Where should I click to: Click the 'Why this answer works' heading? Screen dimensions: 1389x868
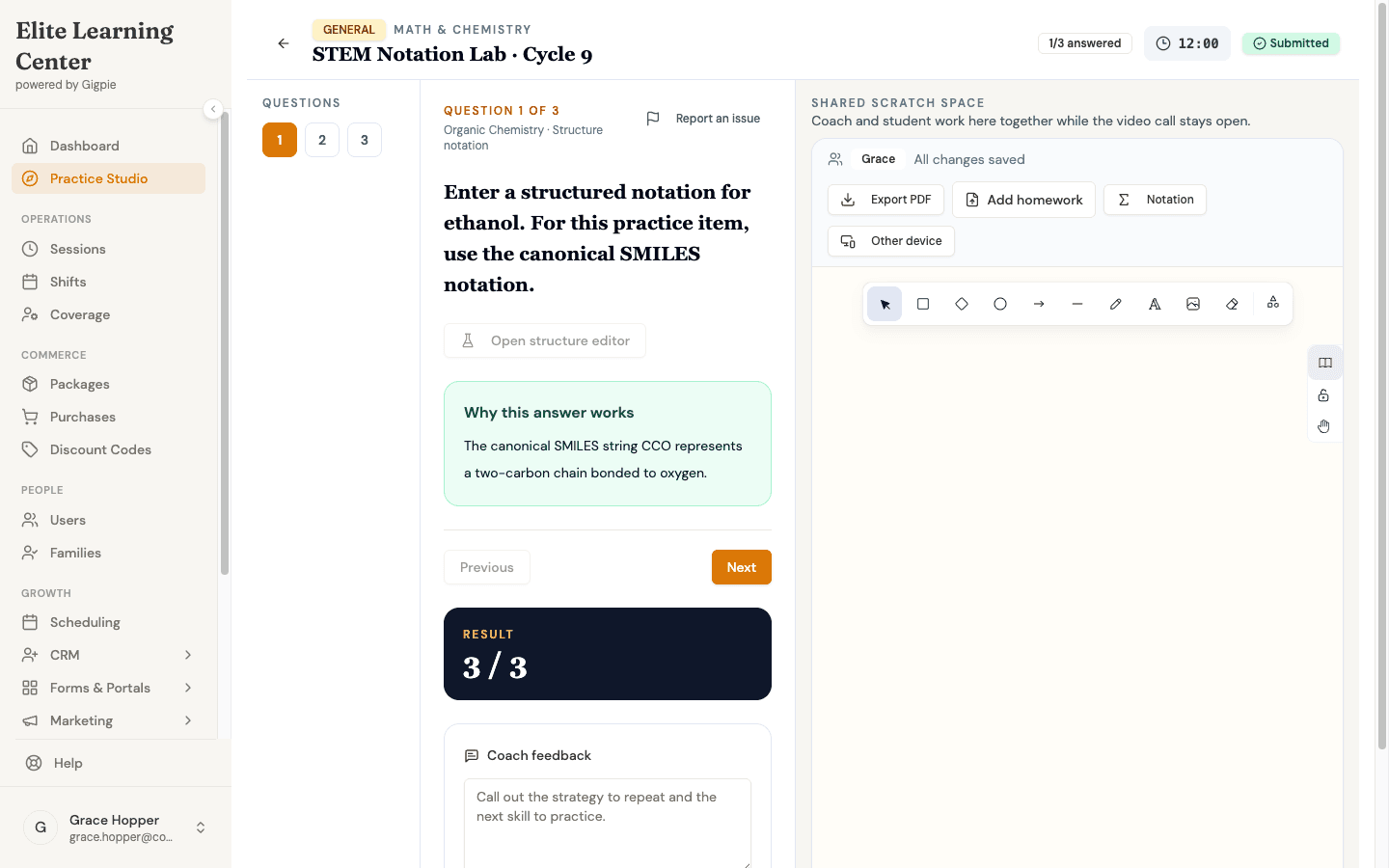click(549, 413)
